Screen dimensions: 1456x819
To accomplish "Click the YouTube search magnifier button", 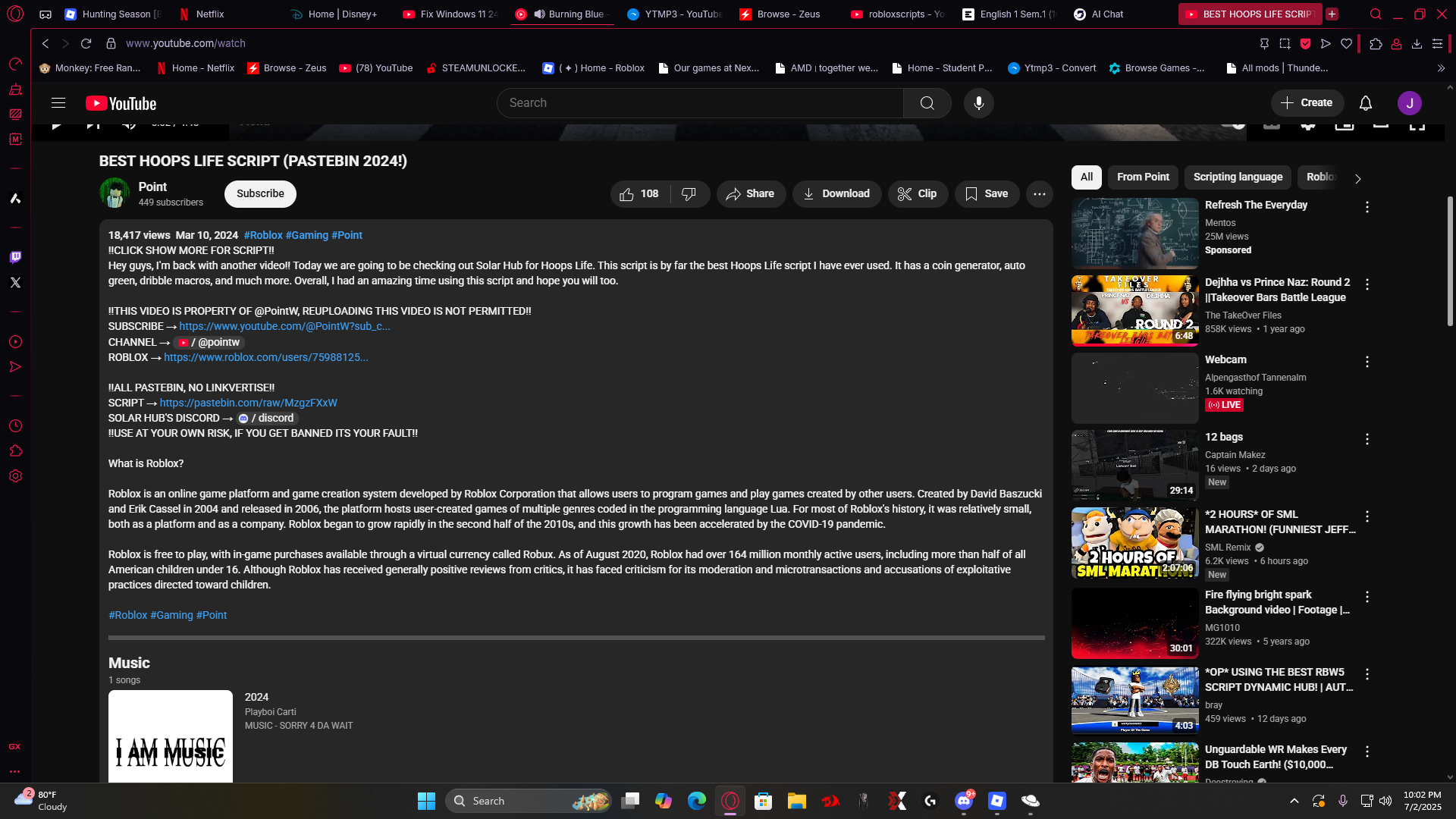I will pyautogui.click(x=927, y=103).
